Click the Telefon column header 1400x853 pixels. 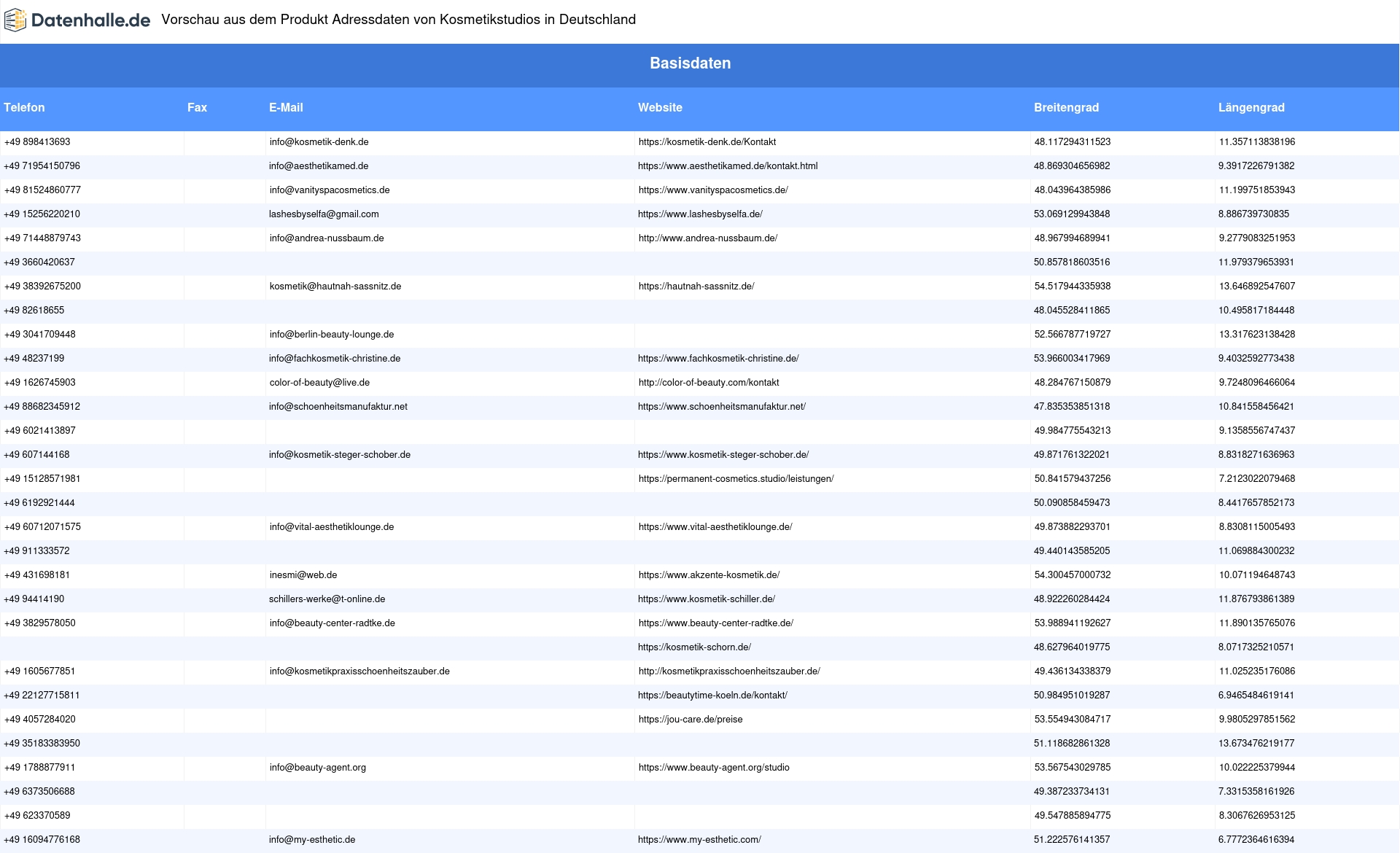point(24,107)
